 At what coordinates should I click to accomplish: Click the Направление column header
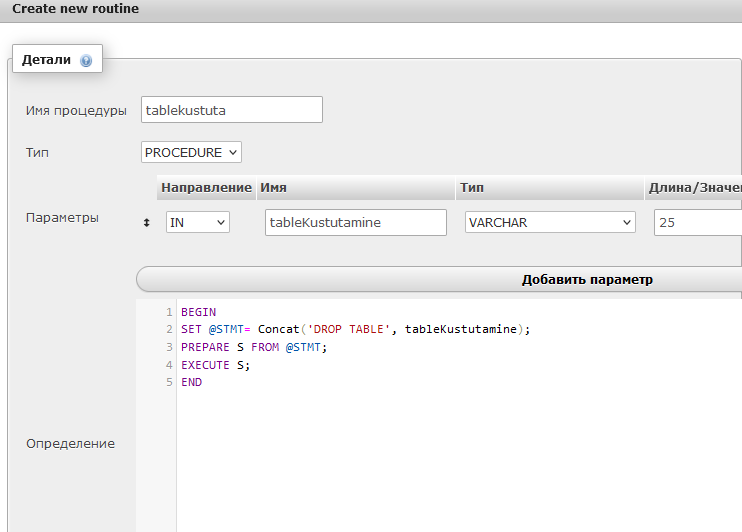pyautogui.click(x=206, y=188)
